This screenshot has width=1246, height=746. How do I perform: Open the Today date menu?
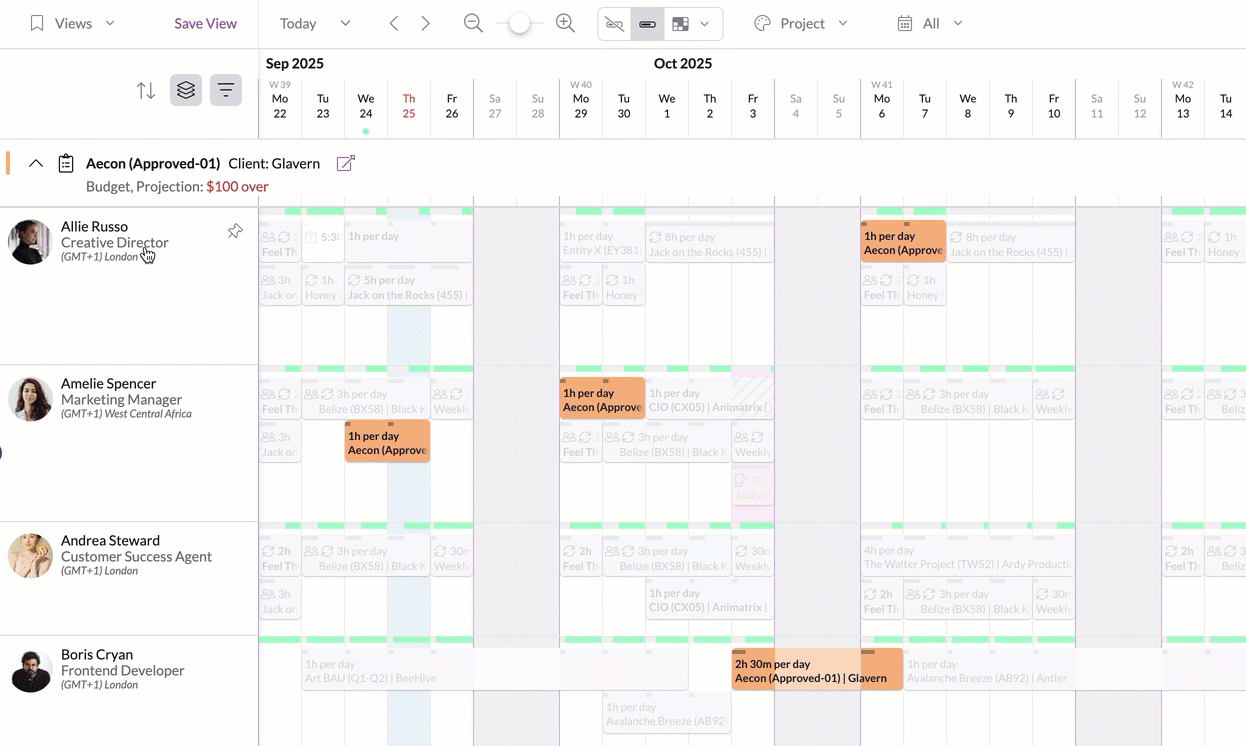[x=315, y=23]
